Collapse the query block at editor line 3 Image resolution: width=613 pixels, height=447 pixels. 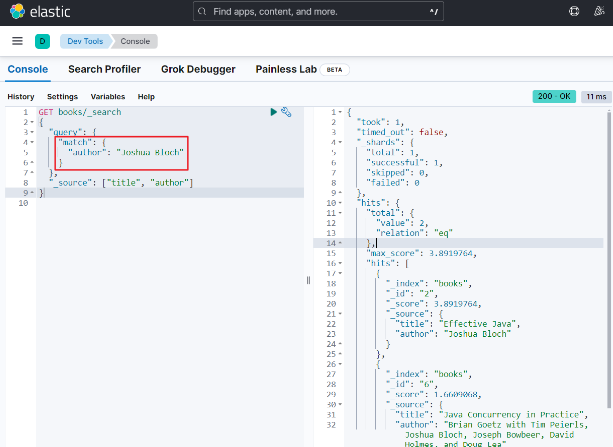[32, 132]
